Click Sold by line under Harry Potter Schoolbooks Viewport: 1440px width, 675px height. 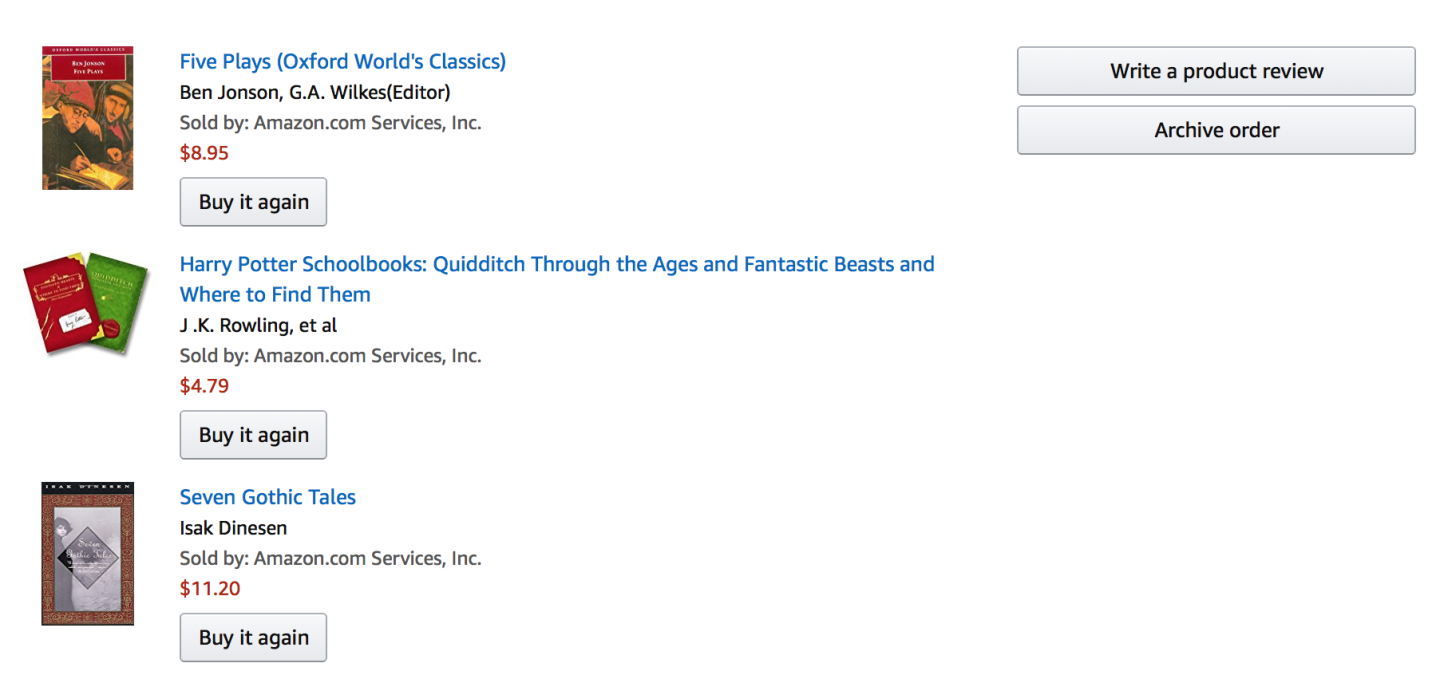click(x=330, y=355)
